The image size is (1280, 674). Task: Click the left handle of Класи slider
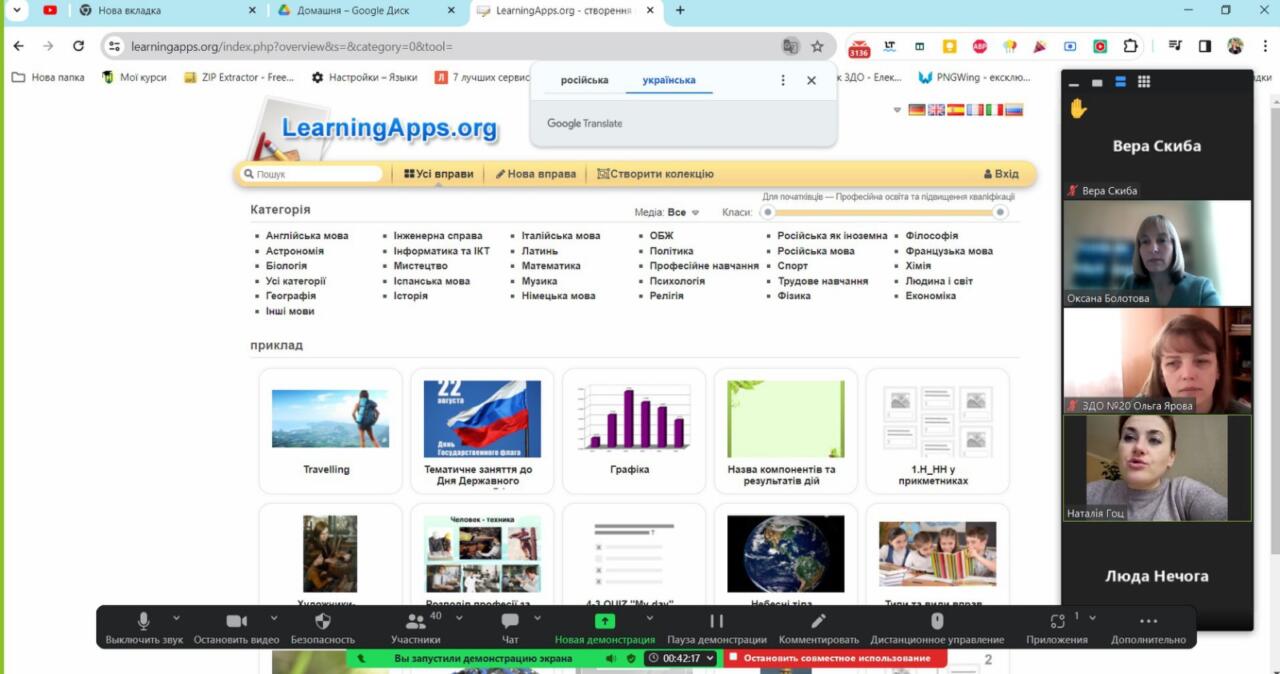coord(768,212)
